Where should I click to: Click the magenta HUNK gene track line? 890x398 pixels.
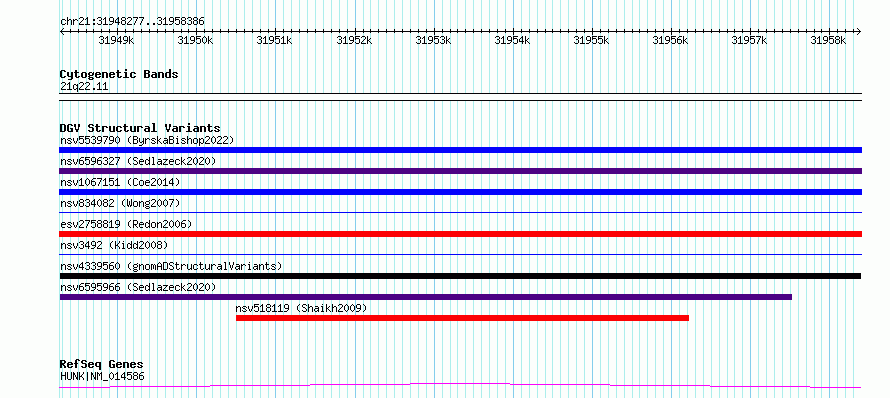pos(460,386)
